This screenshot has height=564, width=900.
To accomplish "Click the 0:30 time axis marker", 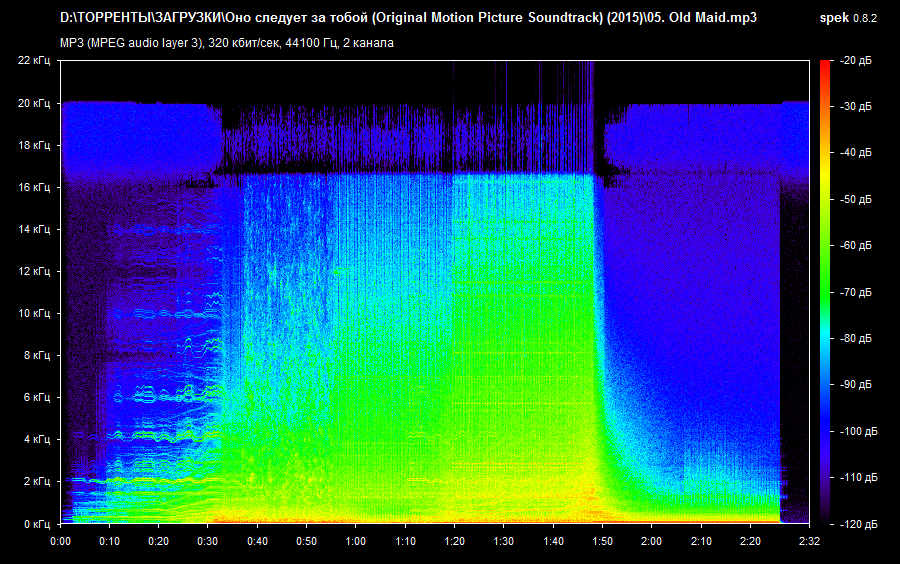I will 207,541.
